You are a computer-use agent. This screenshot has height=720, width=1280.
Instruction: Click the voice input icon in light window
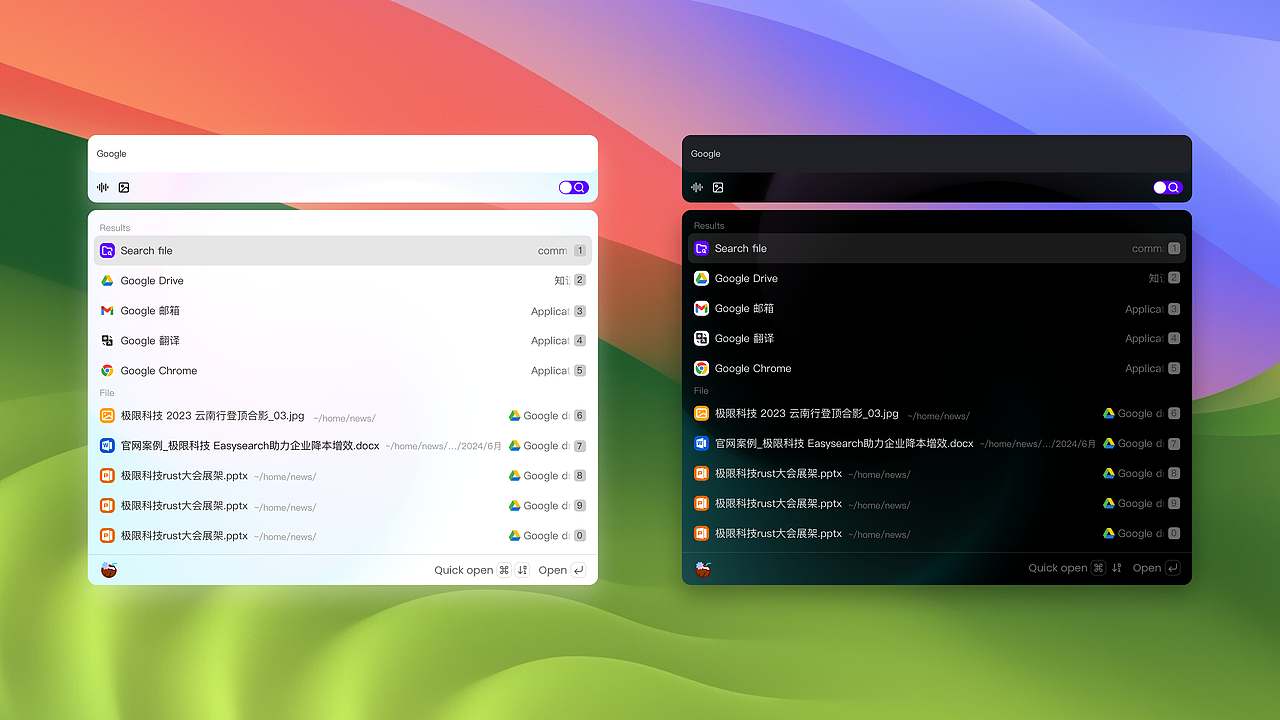(103, 187)
